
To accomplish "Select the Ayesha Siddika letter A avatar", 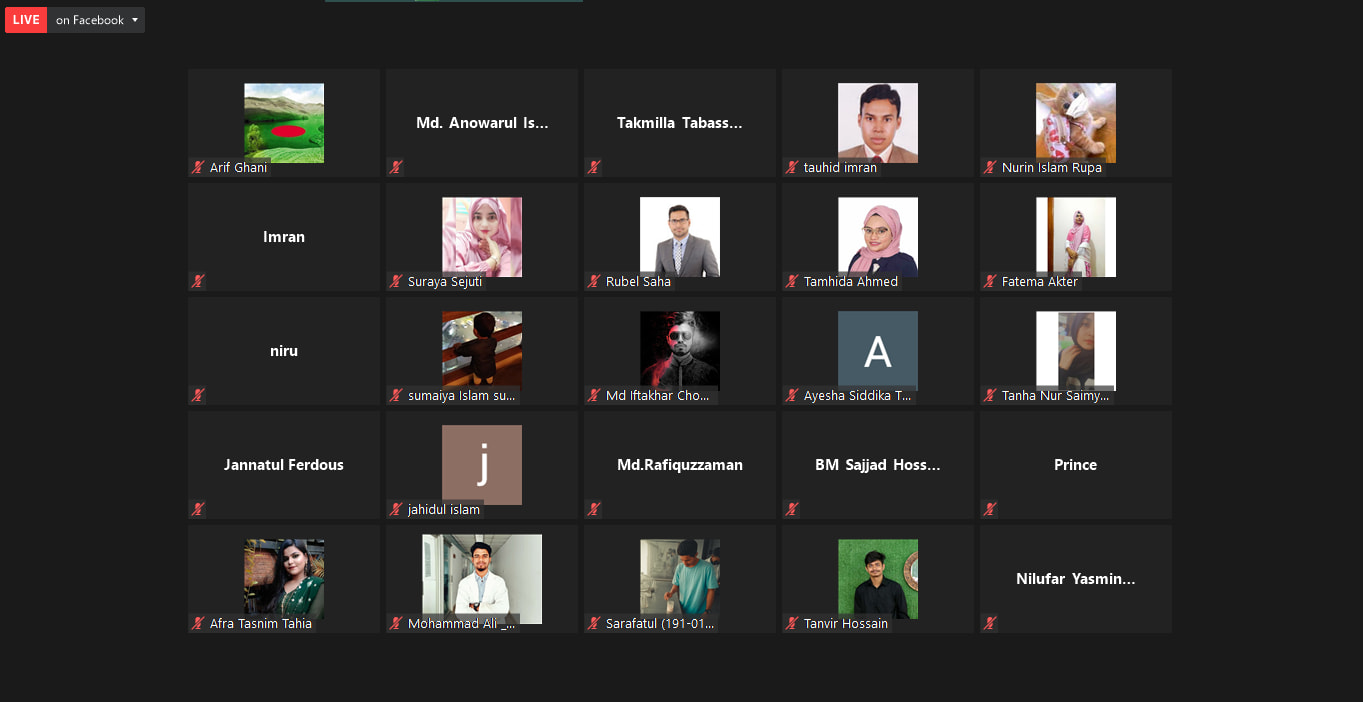I will pos(878,351).
